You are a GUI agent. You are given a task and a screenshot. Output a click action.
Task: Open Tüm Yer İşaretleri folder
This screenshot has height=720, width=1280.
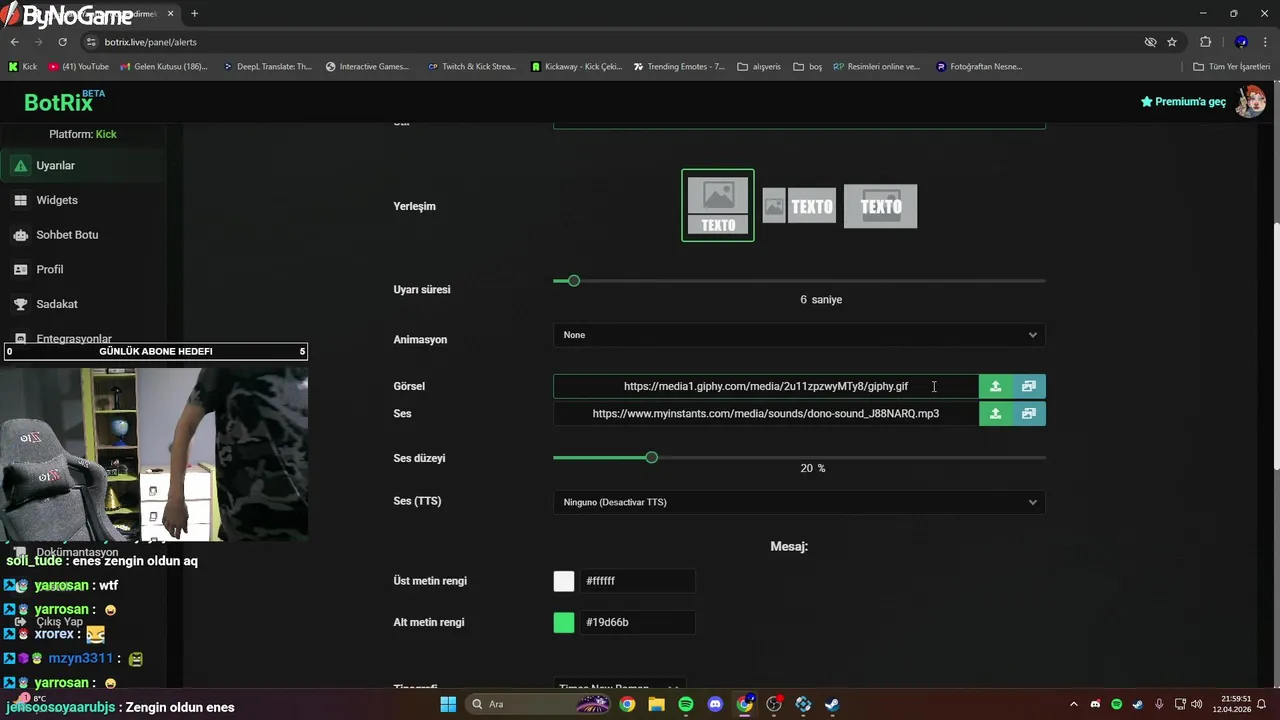pos(1232,67)
